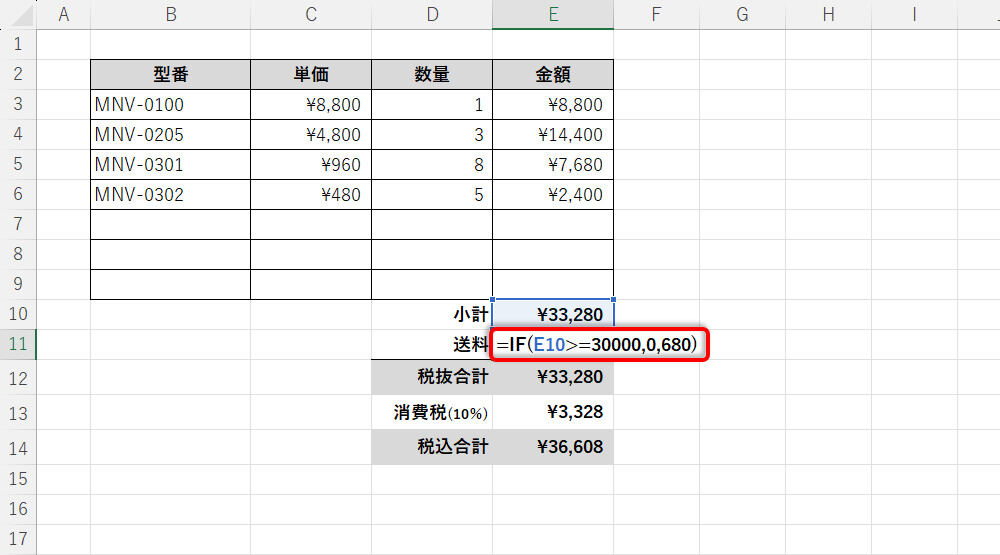Screen dimensions: 1000x555
Task: Select the 税抜合計 label cell
Action: point(432,377)
